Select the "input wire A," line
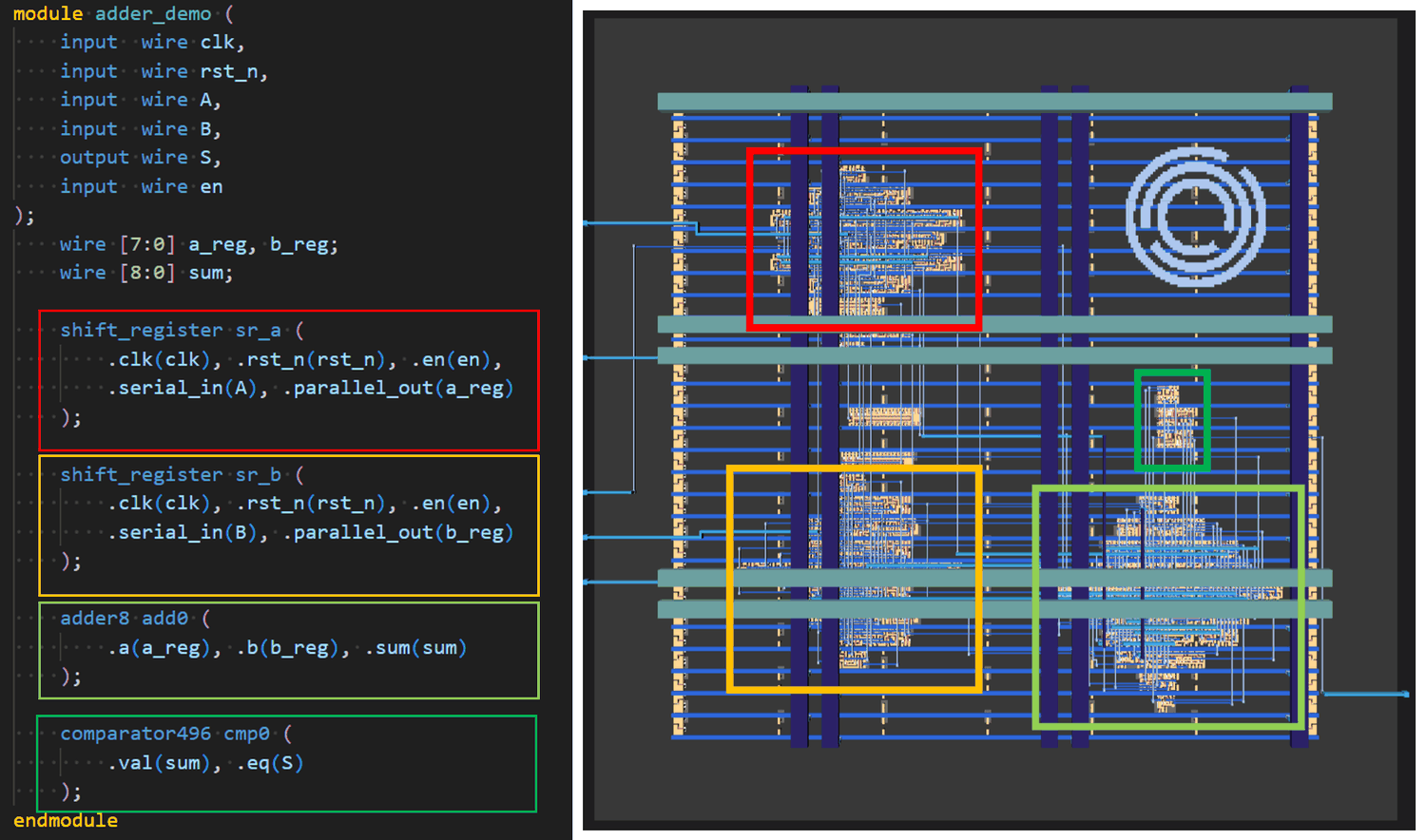This screenshot has width=1426, height=840. point(141,101)
